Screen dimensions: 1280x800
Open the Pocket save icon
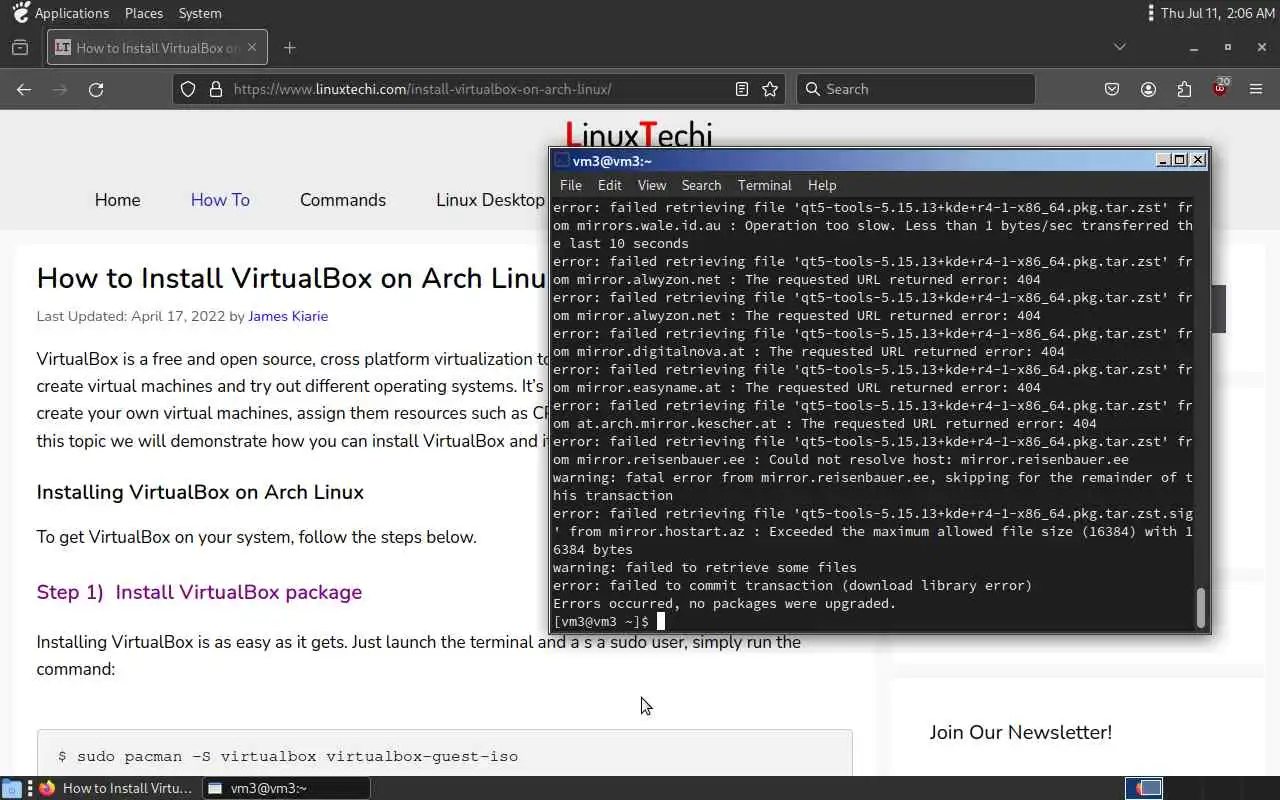1112,89
